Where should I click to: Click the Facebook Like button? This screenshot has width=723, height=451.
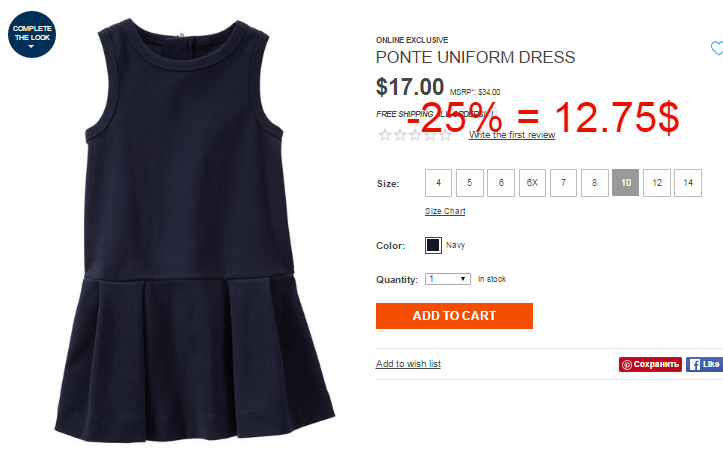pos(705,364)
